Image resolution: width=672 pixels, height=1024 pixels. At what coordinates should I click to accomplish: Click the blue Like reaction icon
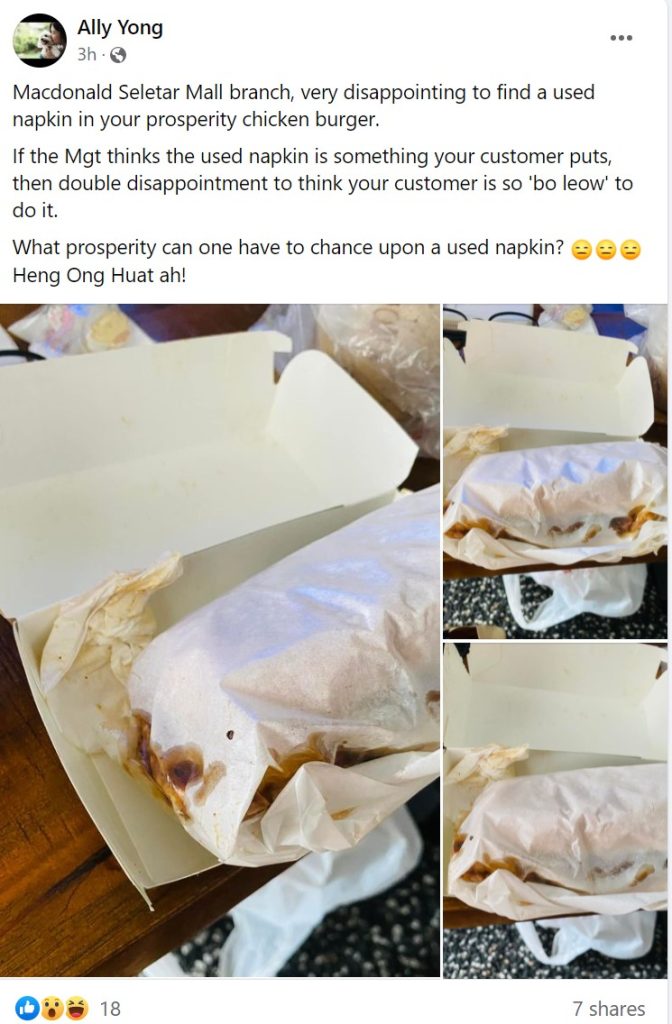tap(27, 1008)
